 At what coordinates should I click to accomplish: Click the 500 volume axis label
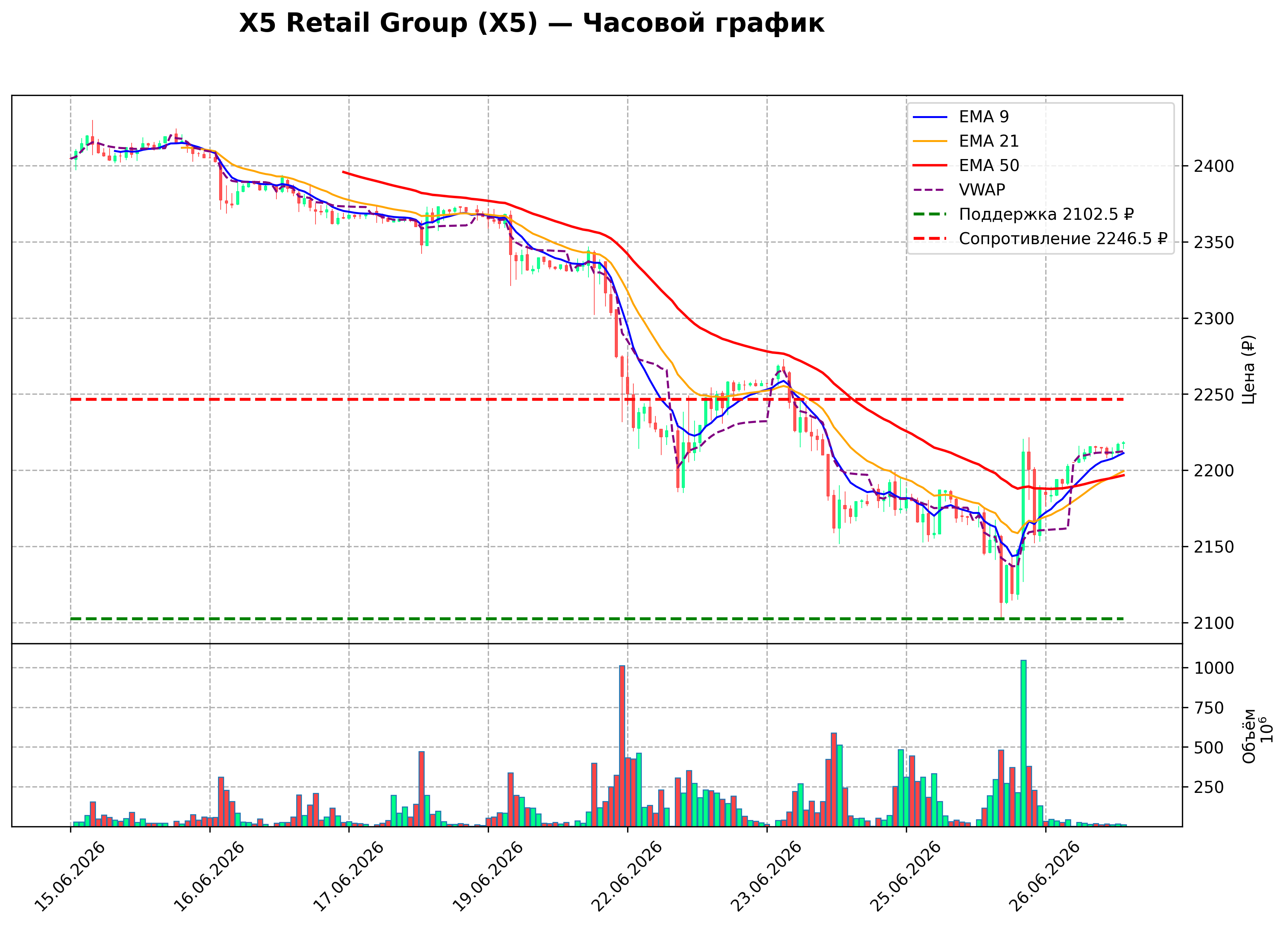click(1209, 748)
